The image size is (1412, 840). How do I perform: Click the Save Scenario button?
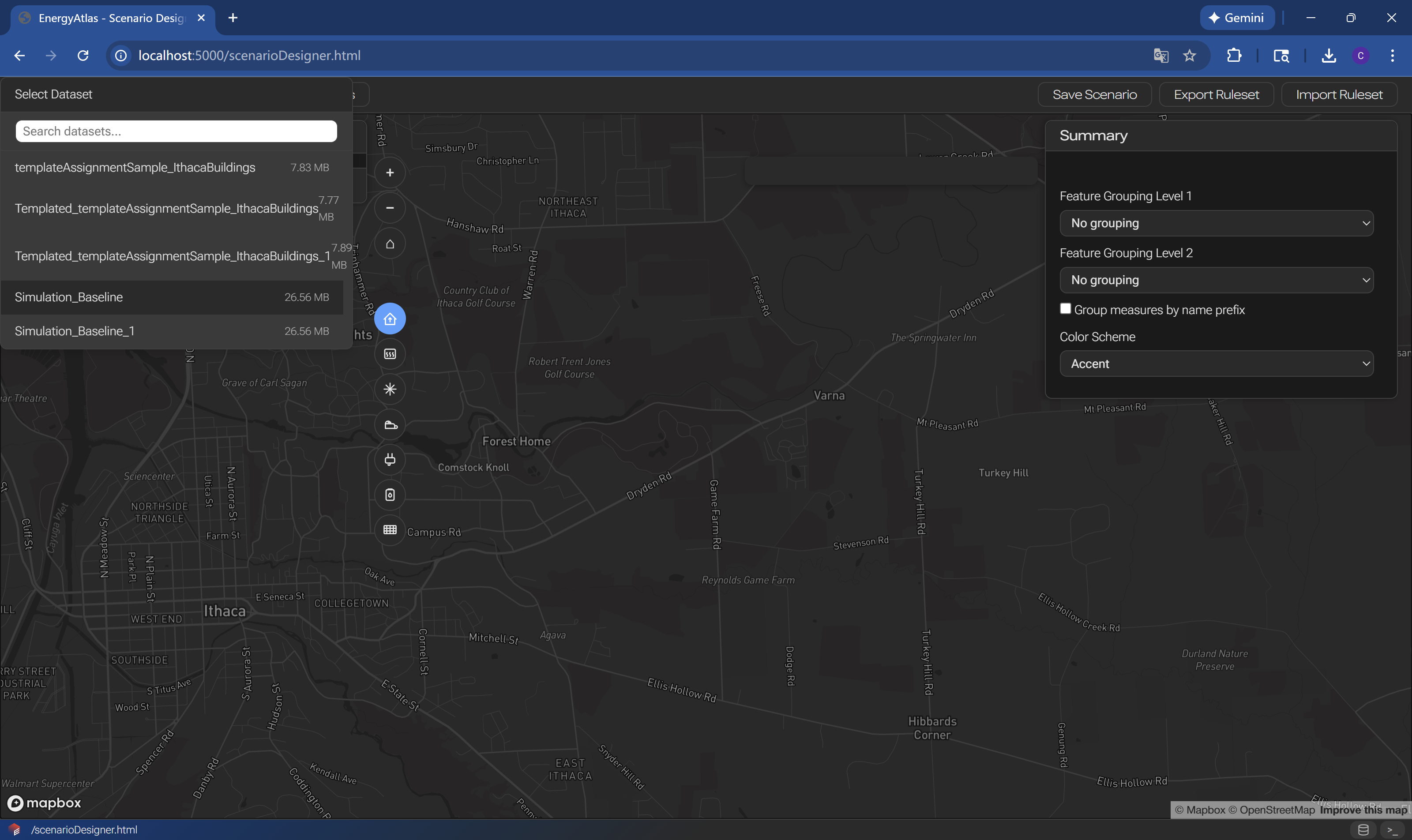click(x=1094, y=94)
